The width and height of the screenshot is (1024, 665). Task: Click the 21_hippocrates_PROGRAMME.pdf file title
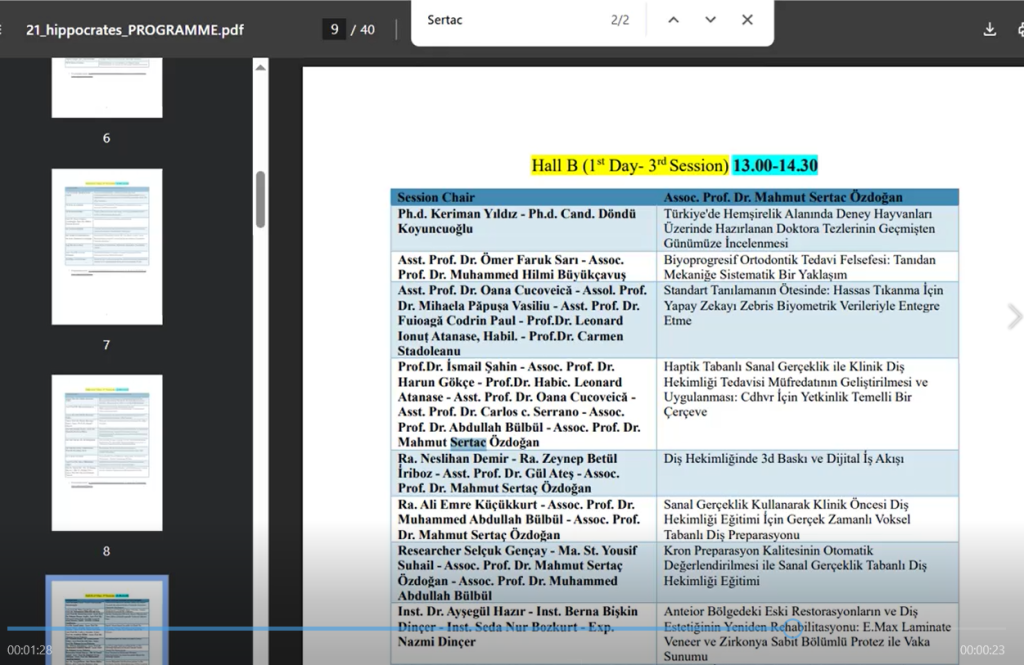coord(135,30)
